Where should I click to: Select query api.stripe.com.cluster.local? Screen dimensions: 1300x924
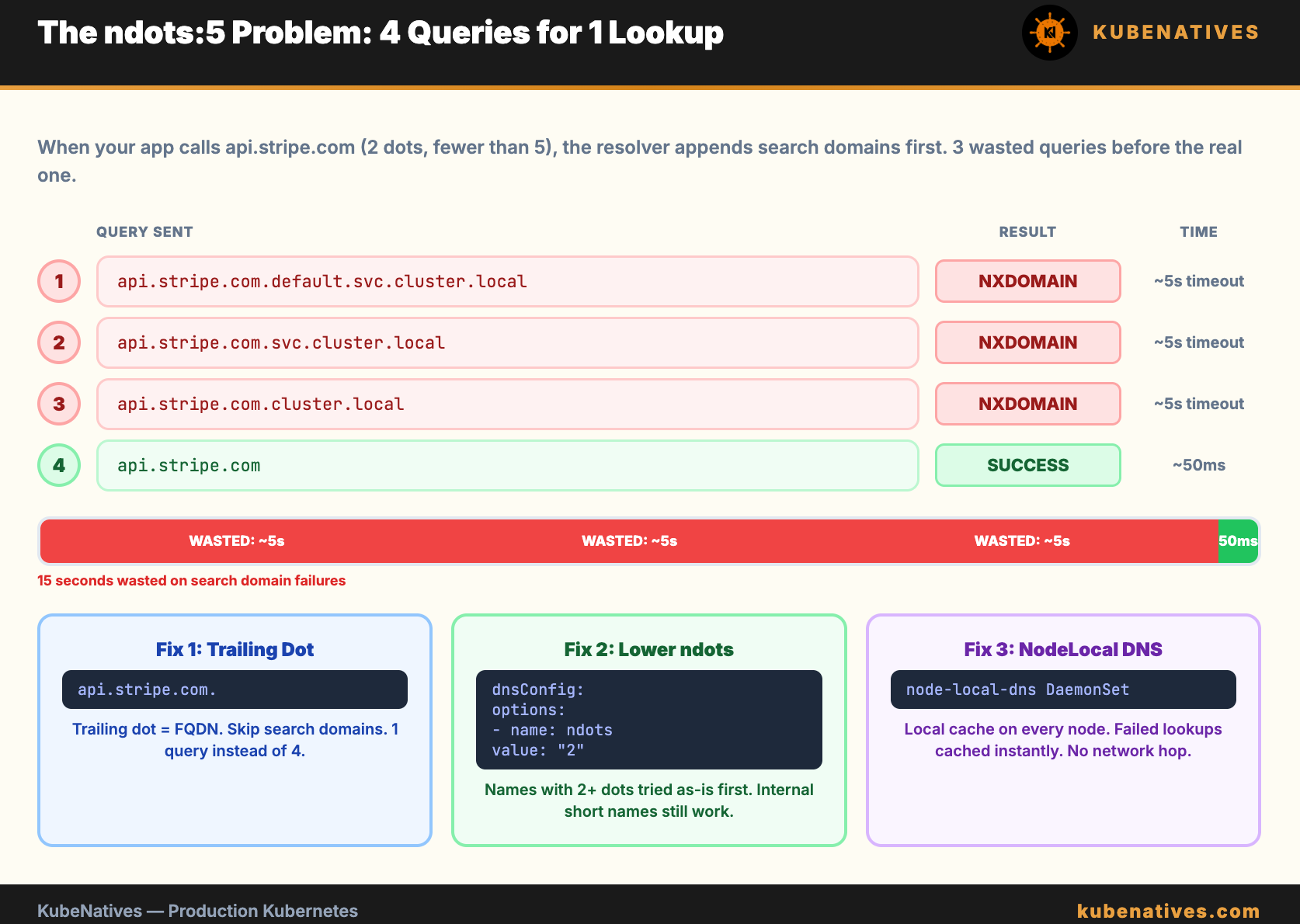click(x=508, y=404)
